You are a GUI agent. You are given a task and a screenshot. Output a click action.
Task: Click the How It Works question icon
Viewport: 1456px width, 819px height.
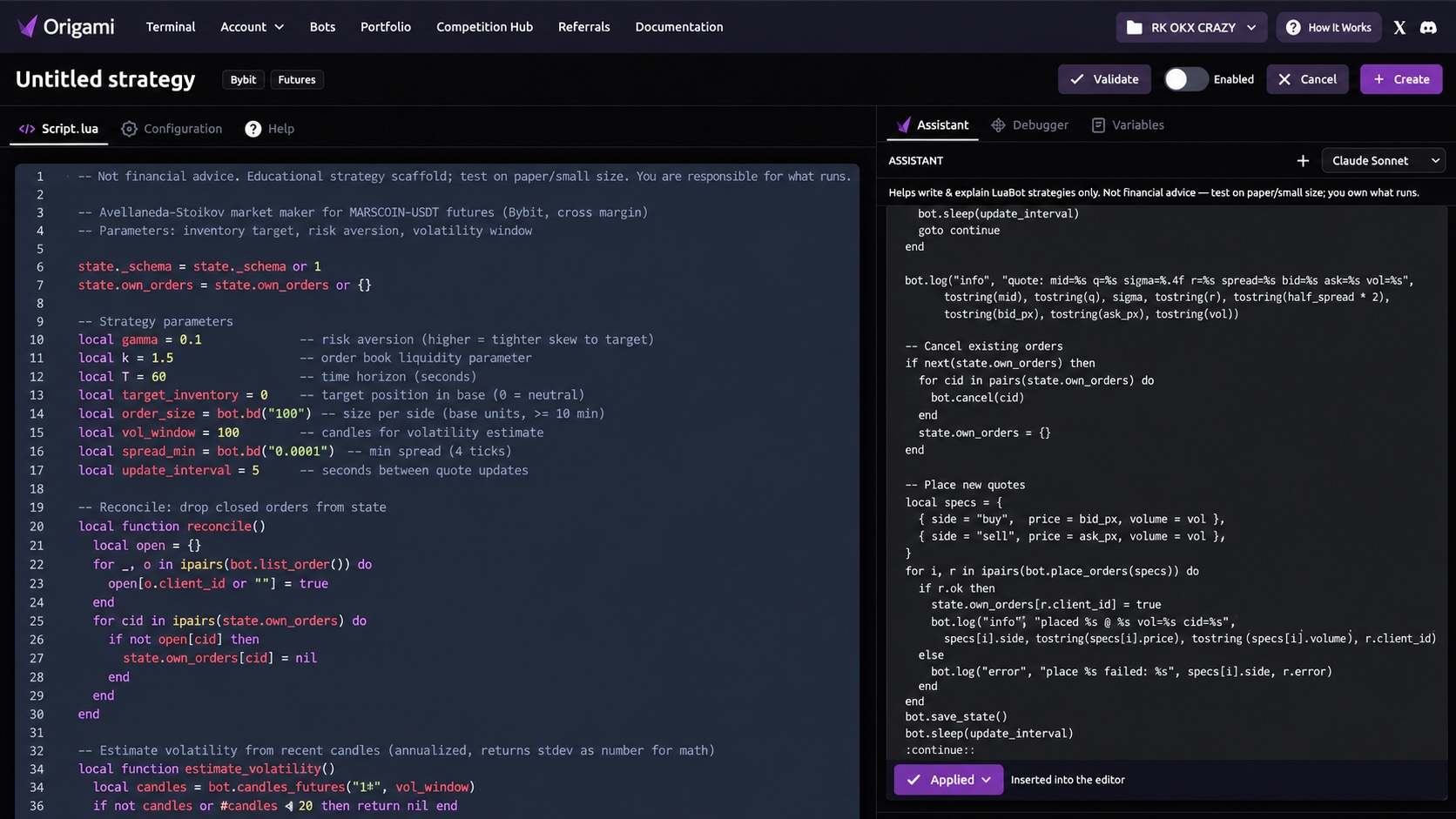[1293, 28]
